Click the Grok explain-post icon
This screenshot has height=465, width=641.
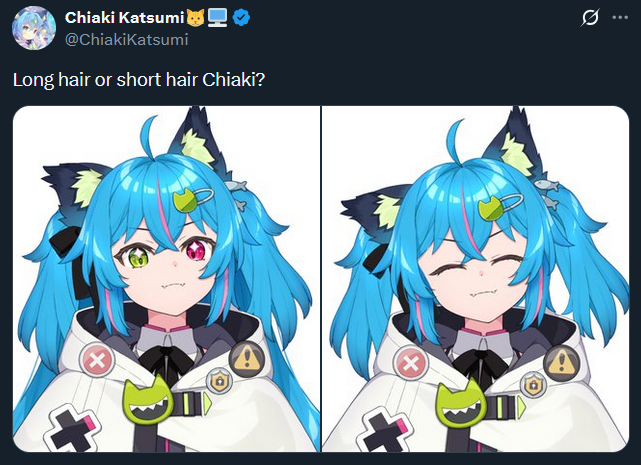pos(590,18)
